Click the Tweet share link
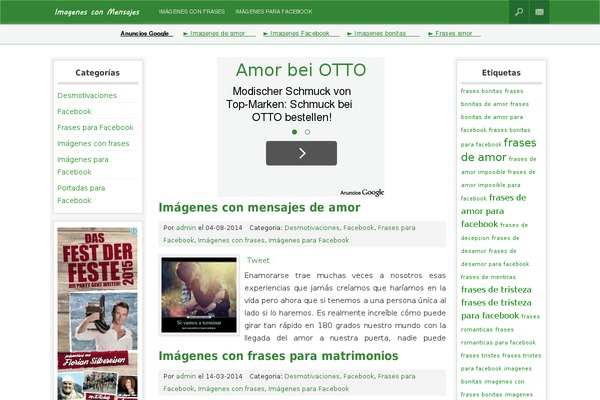Screen dimensions: 600x400 [258, 260]
